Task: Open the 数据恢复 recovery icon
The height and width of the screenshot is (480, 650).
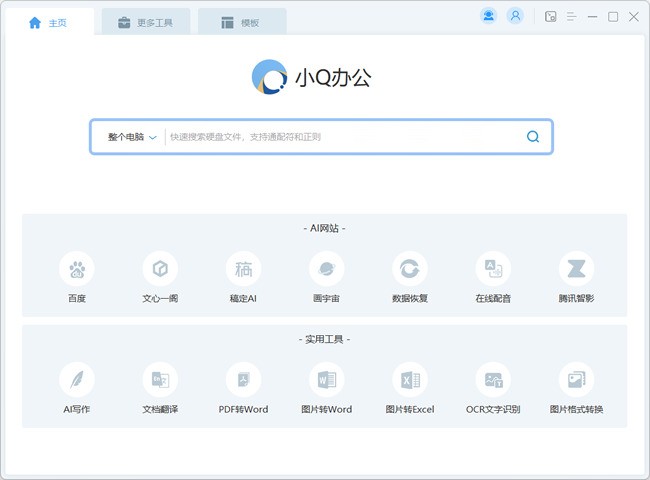Action: coord(410,269)
